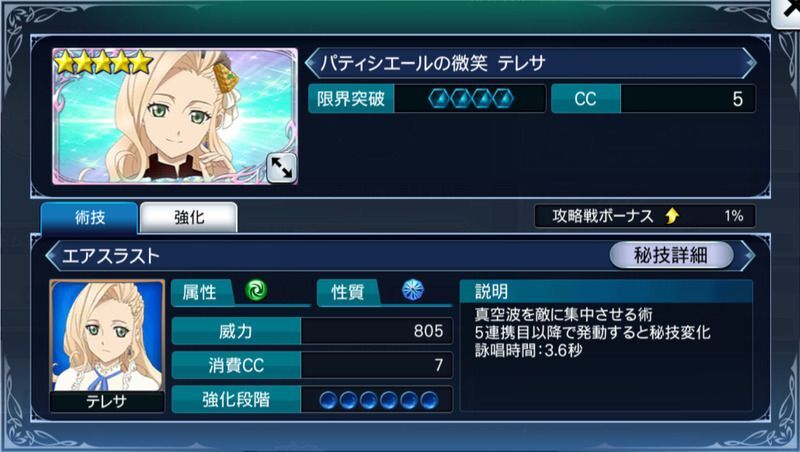Switch to the 術技 tab

tap(89, 218)
